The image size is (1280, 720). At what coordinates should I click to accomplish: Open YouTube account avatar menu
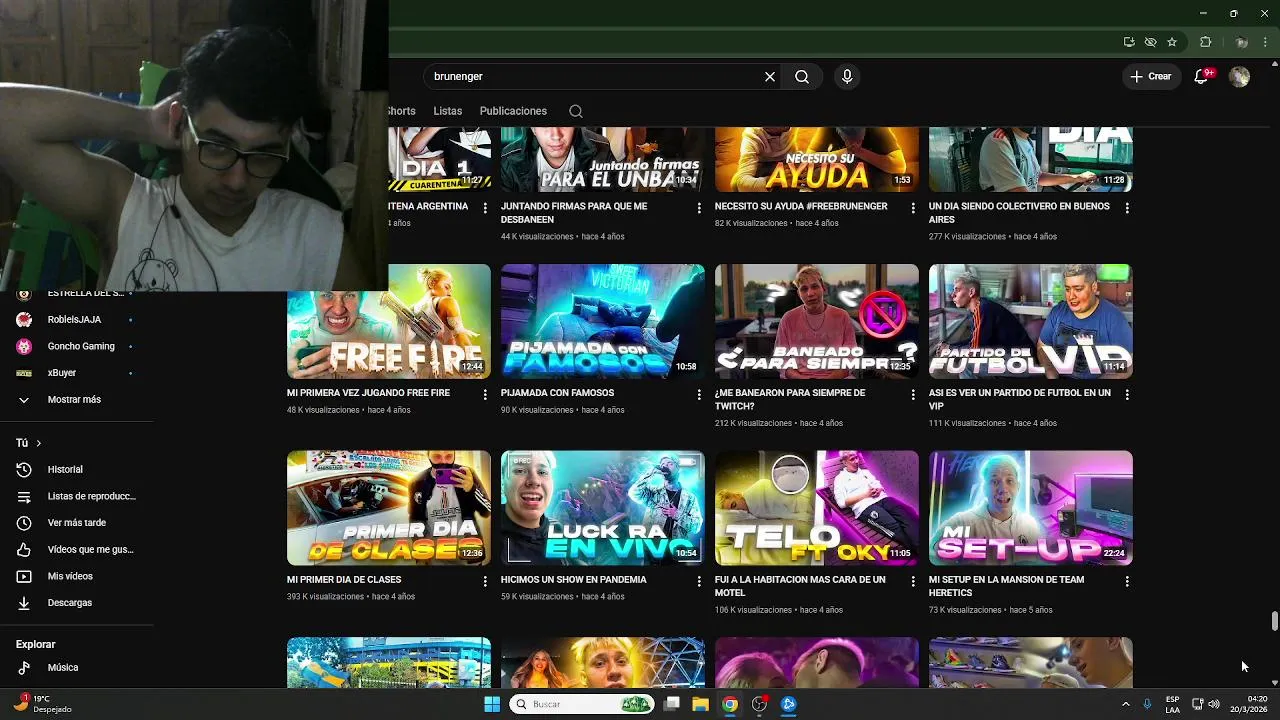[x=1239, y=77]
